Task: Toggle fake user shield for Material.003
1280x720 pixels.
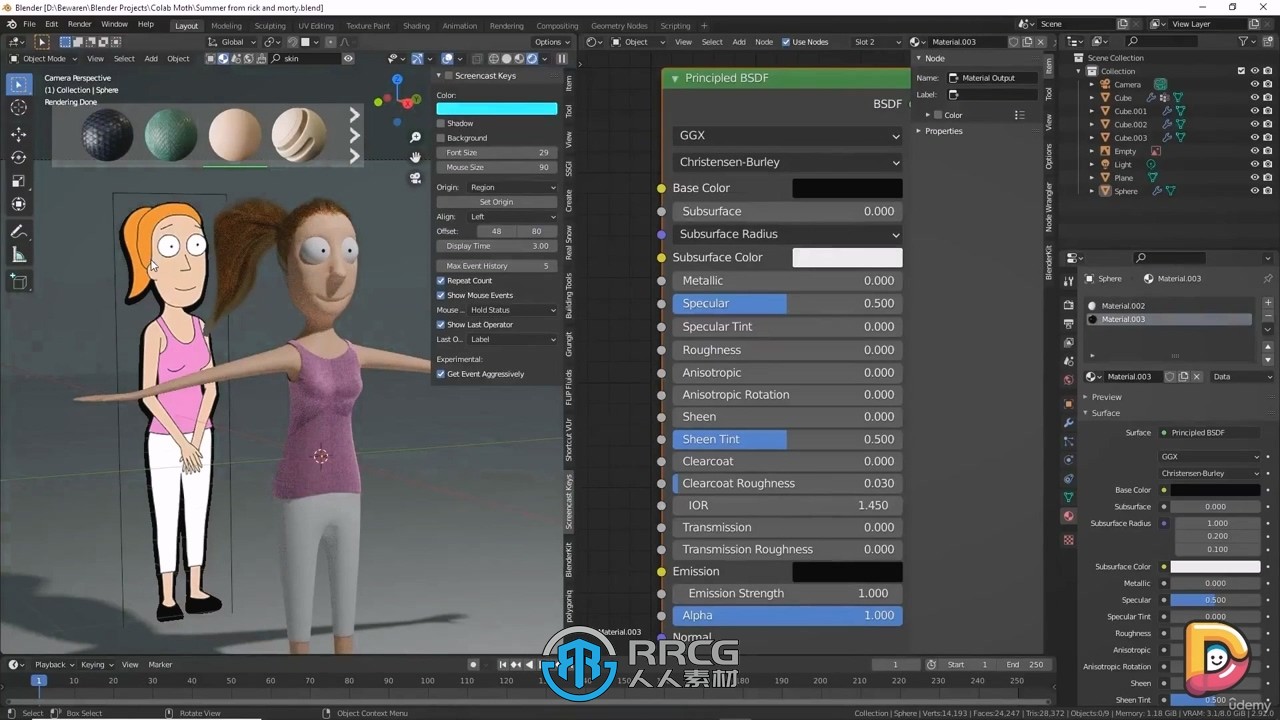Action: pos(1169,377)
